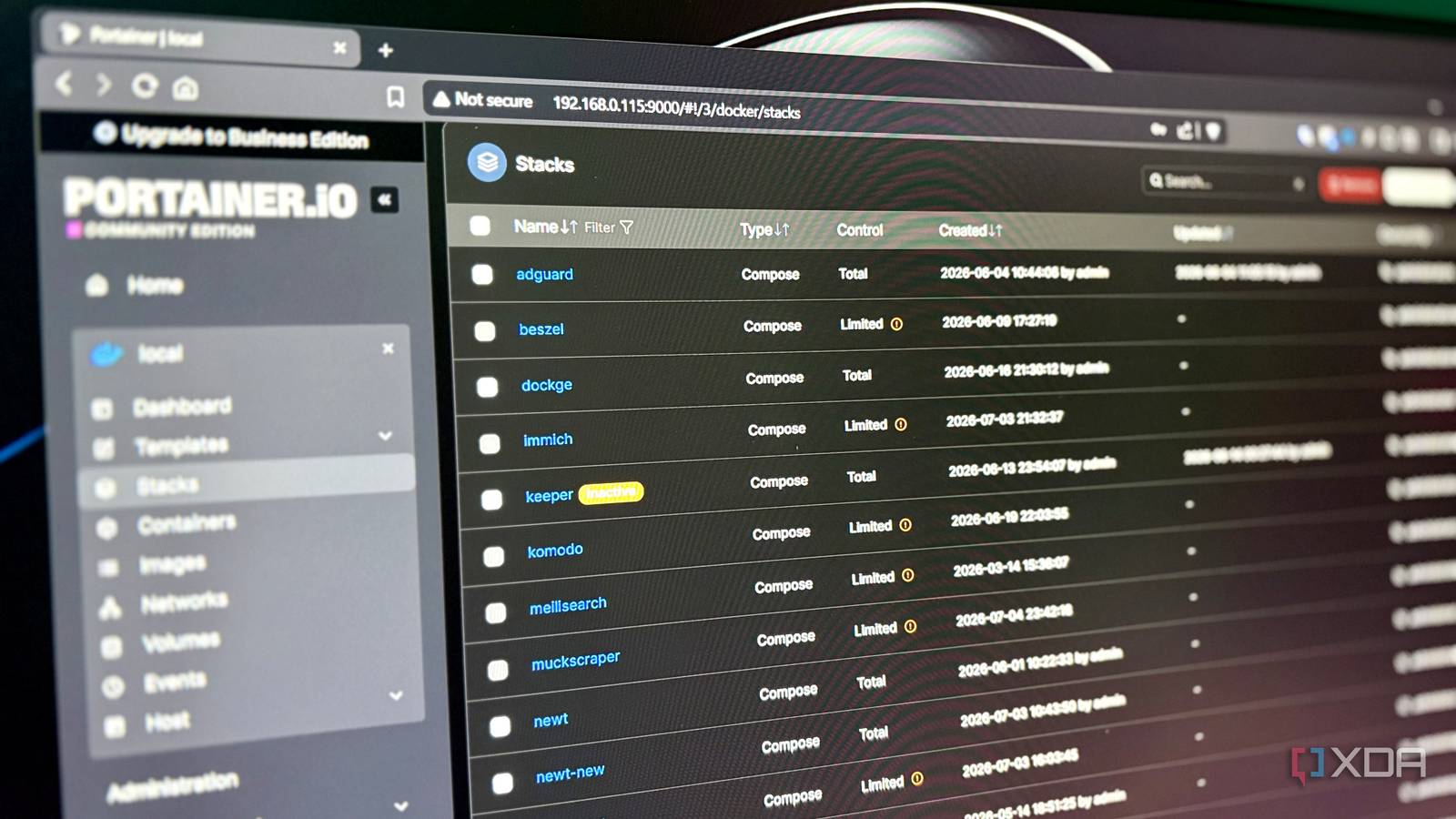Check the newt stack checkbox
This screenshot has height=819, width=1456.
tap(500, 726)
